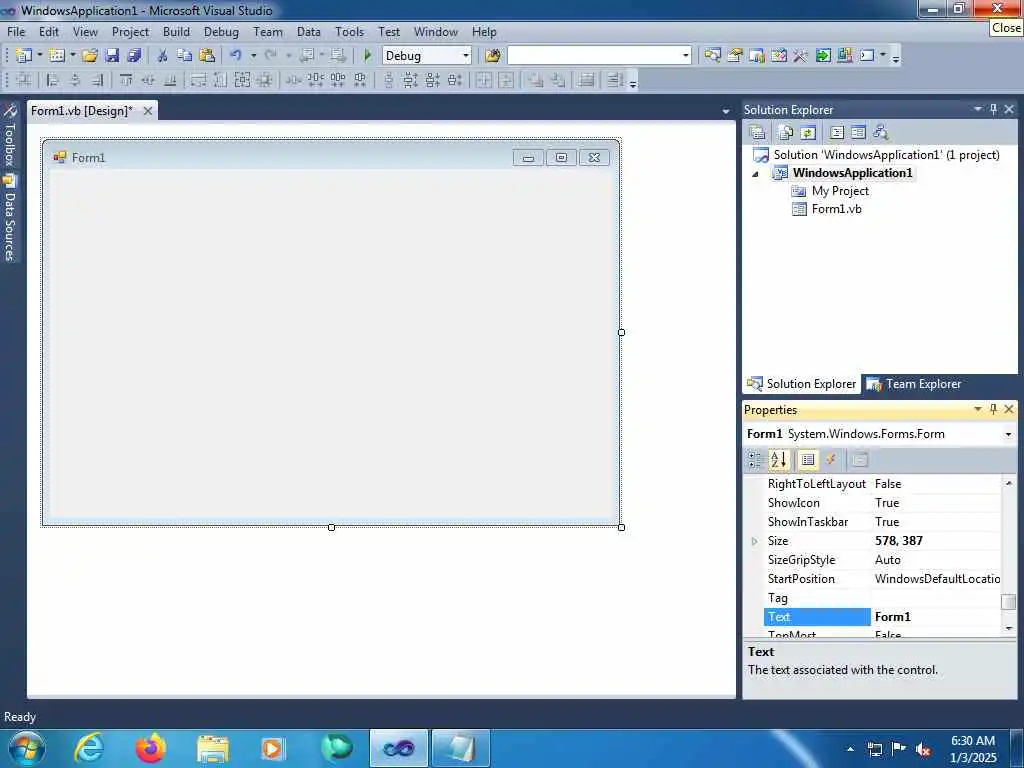Image resolution: width=1024 pixels, height=768 pixels.
Task: Select Form1.vb in Solution Explorer
Action: (x=836, y=209)
